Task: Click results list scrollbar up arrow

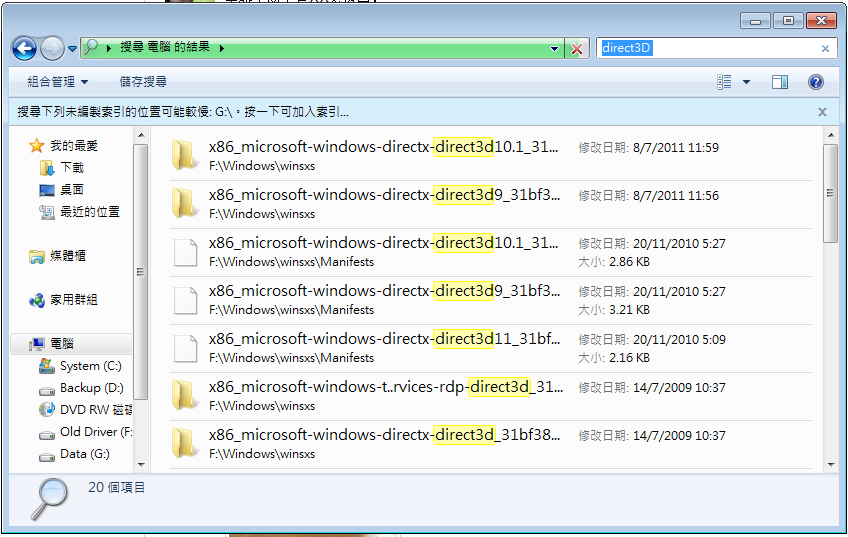Action: point(831,135)
